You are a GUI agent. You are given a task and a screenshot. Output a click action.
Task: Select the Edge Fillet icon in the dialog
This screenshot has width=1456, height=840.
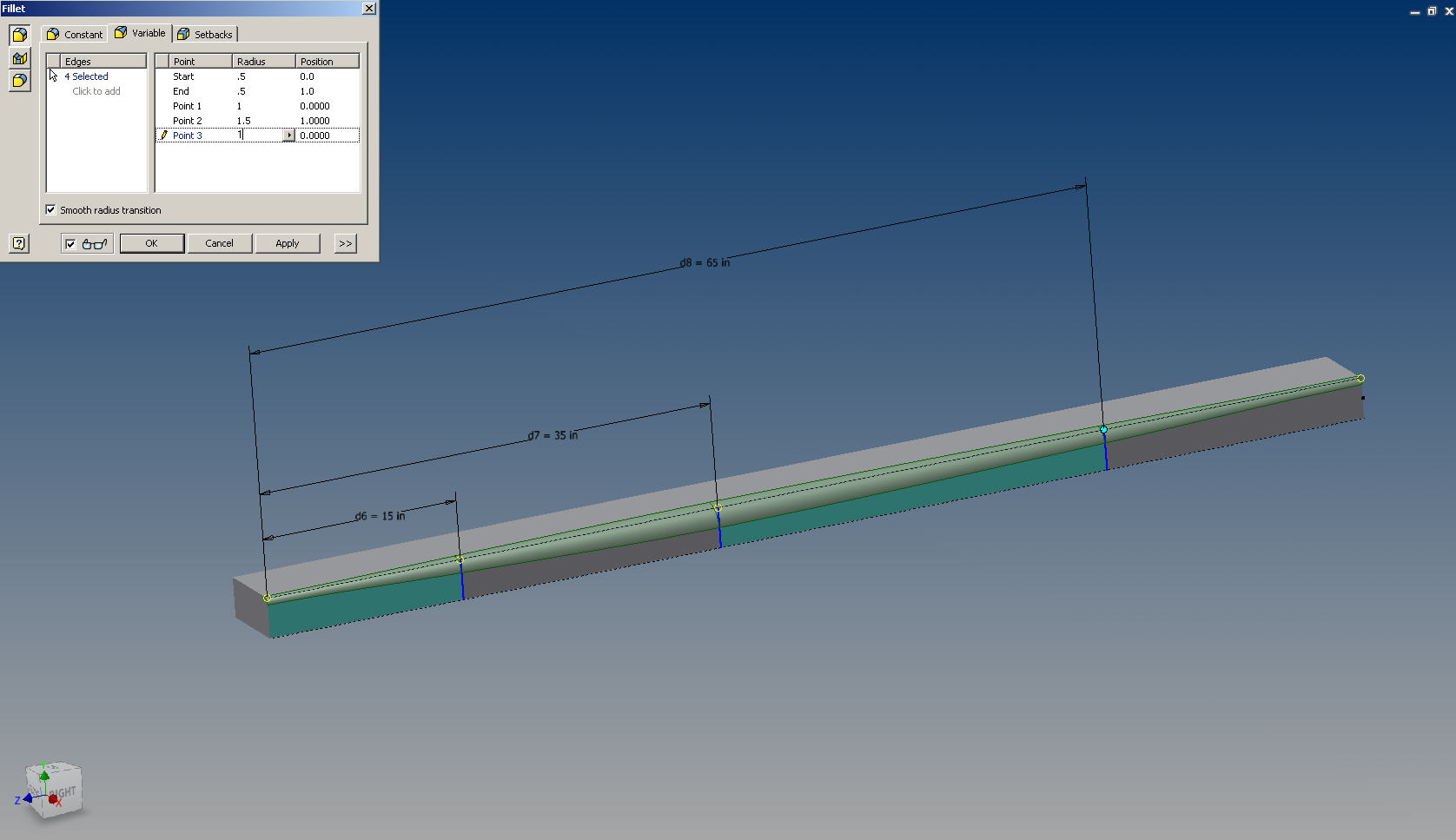tap(19, 35)
